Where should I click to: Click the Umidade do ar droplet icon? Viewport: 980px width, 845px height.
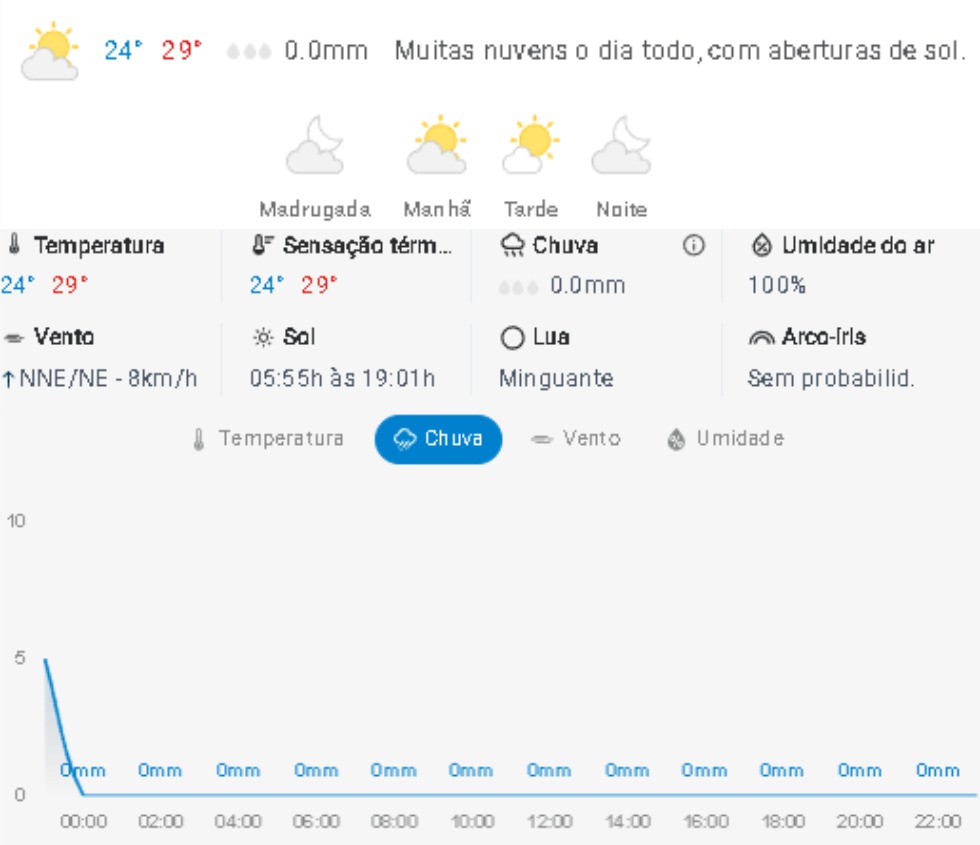(762, 246)
